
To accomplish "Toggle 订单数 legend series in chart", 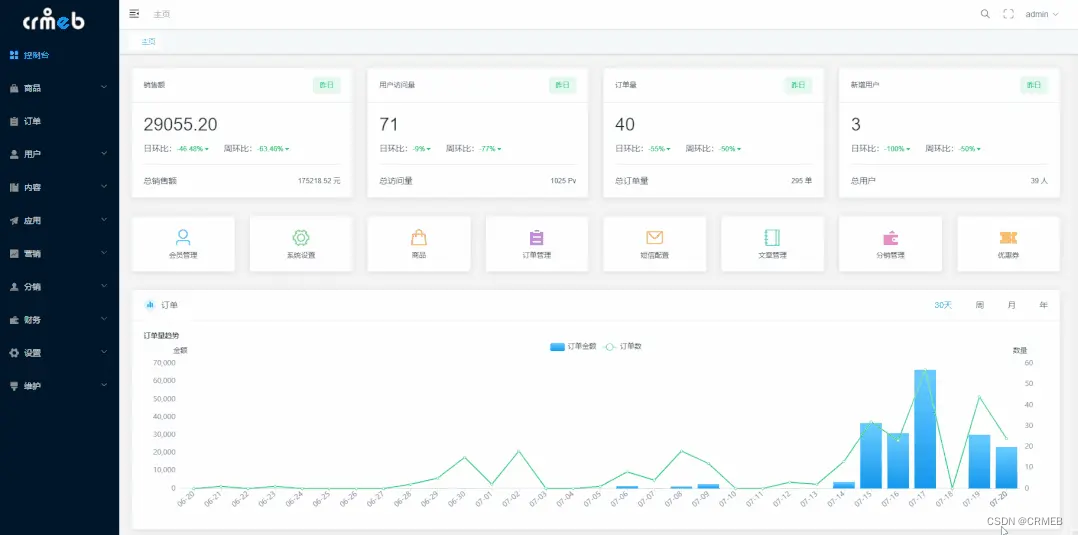I will click(622, 347).
